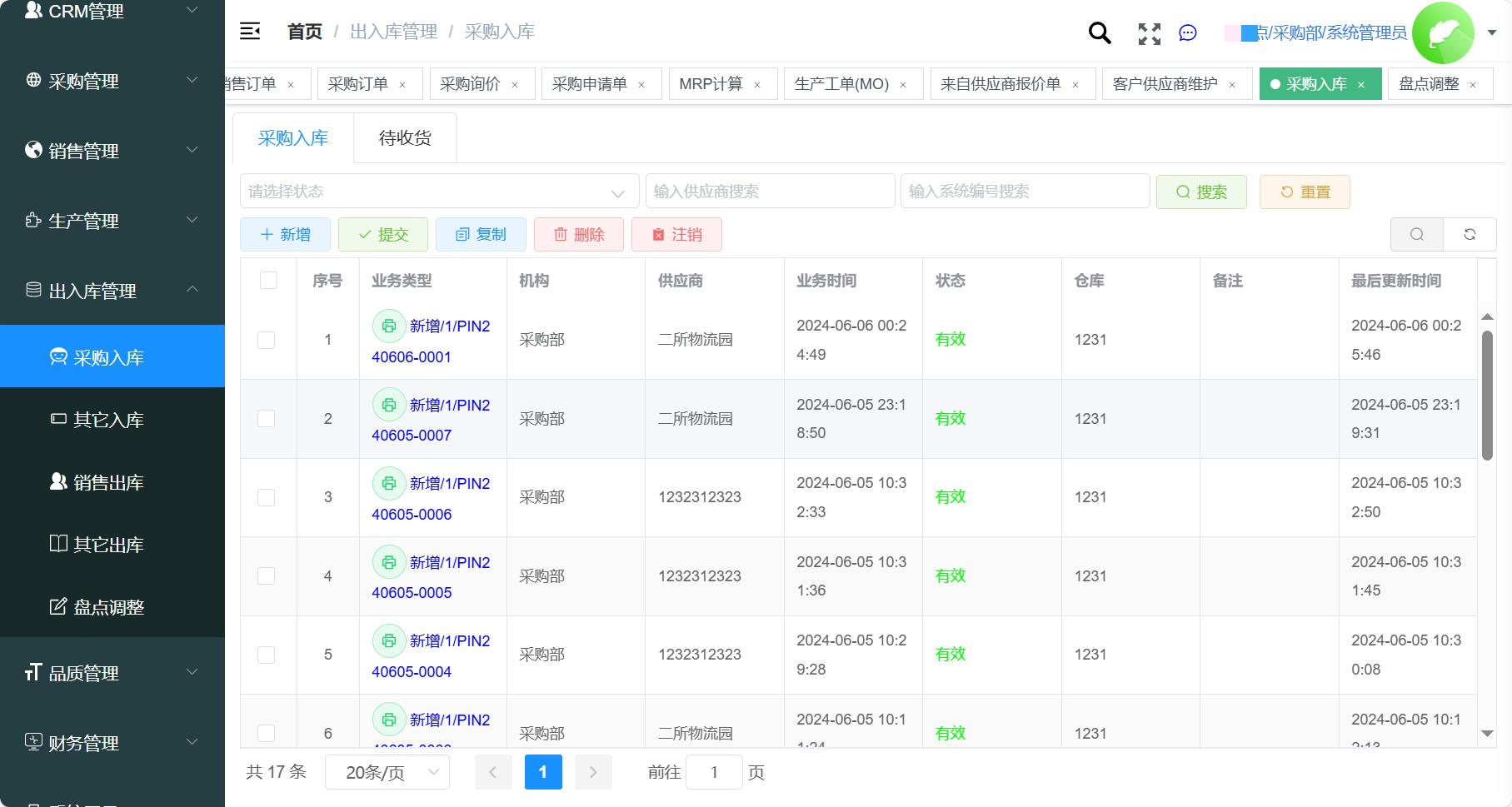Switch to the 待收货 tab

(x=405, y=137)
